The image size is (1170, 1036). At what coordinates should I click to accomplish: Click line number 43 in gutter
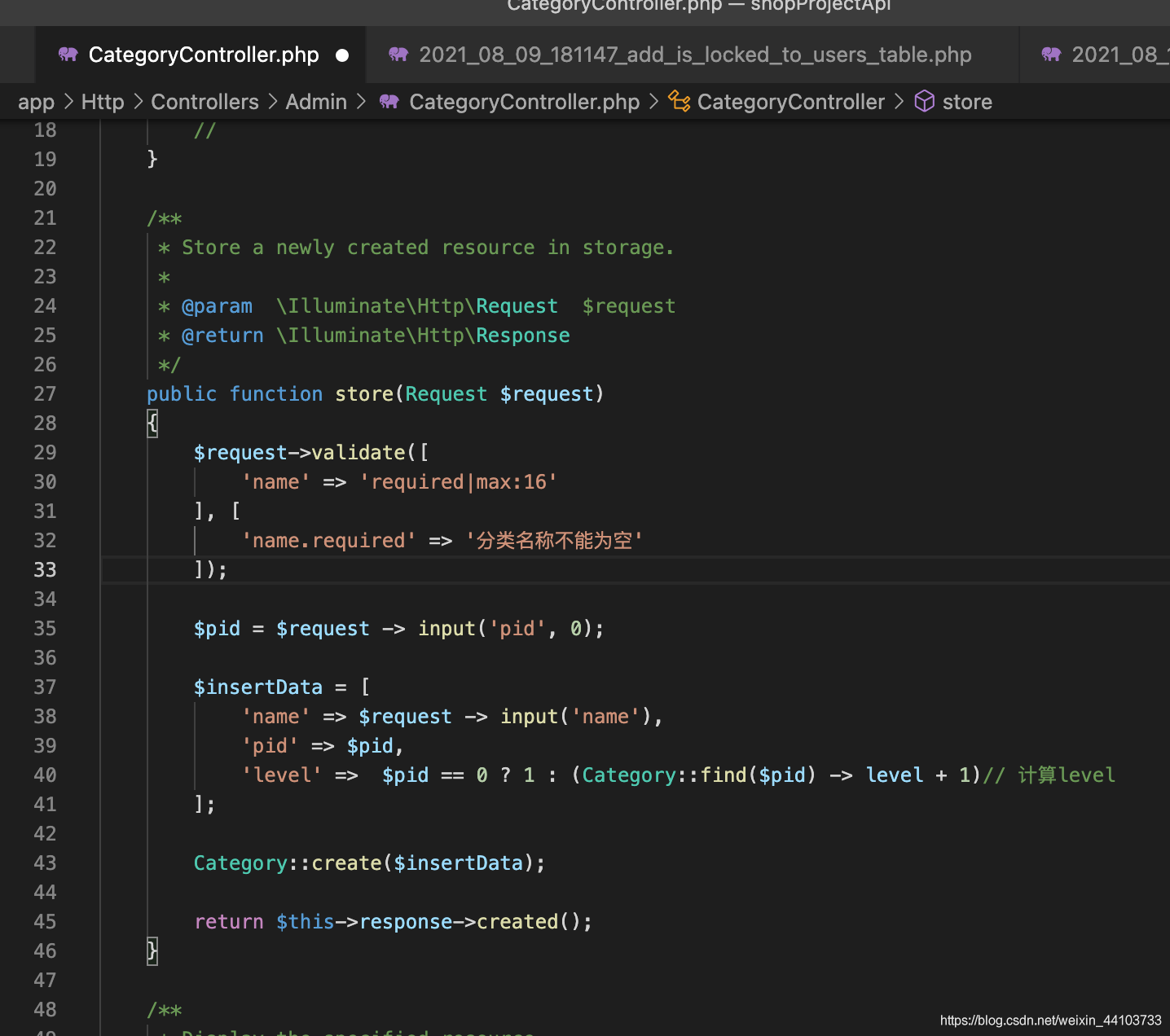pyautogui.click(x=45, y=863)
